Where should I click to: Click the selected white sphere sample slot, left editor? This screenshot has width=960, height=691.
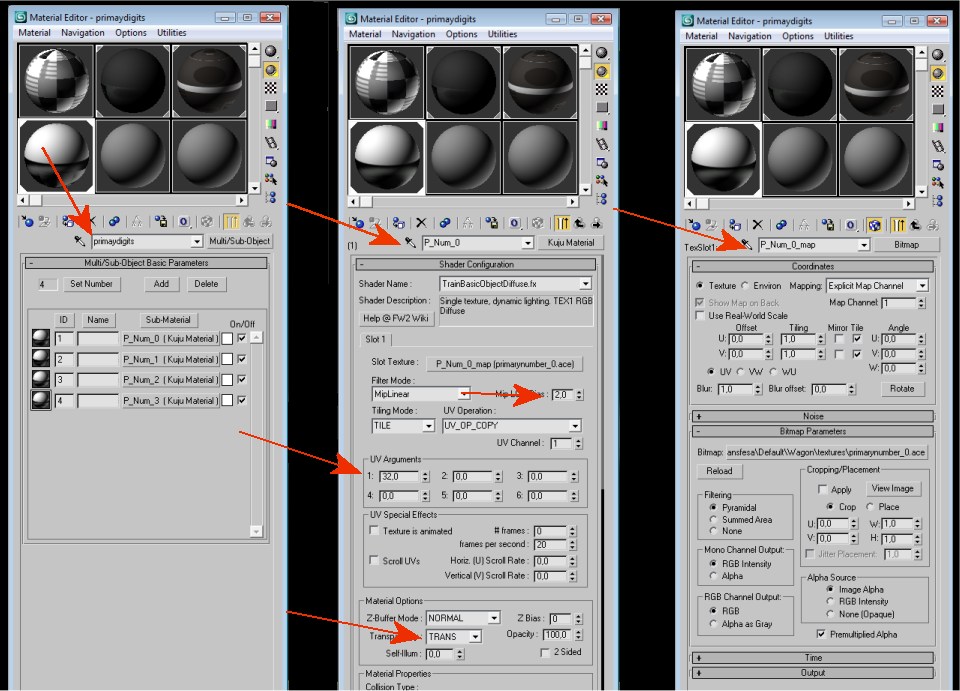(57, 155)
